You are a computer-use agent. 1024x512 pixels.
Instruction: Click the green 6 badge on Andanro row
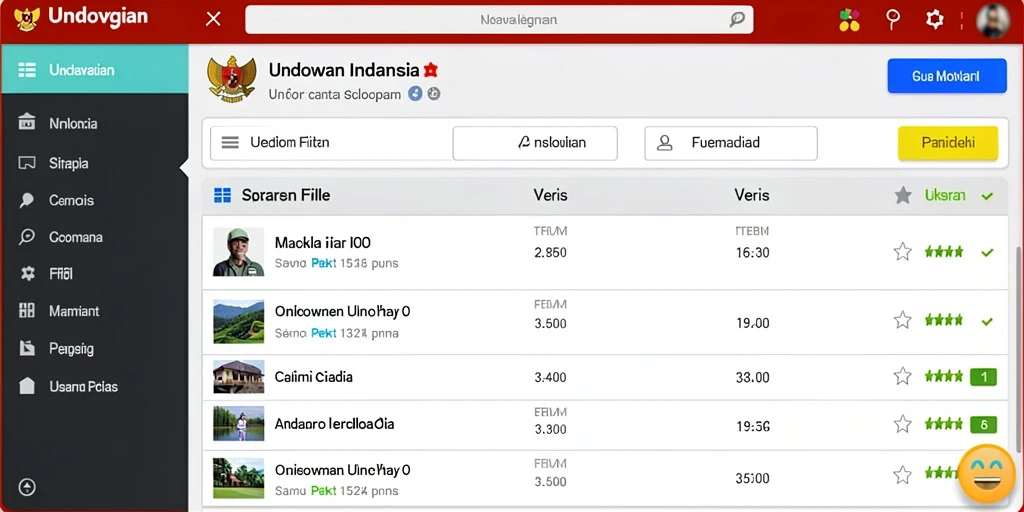click(984, 425)
